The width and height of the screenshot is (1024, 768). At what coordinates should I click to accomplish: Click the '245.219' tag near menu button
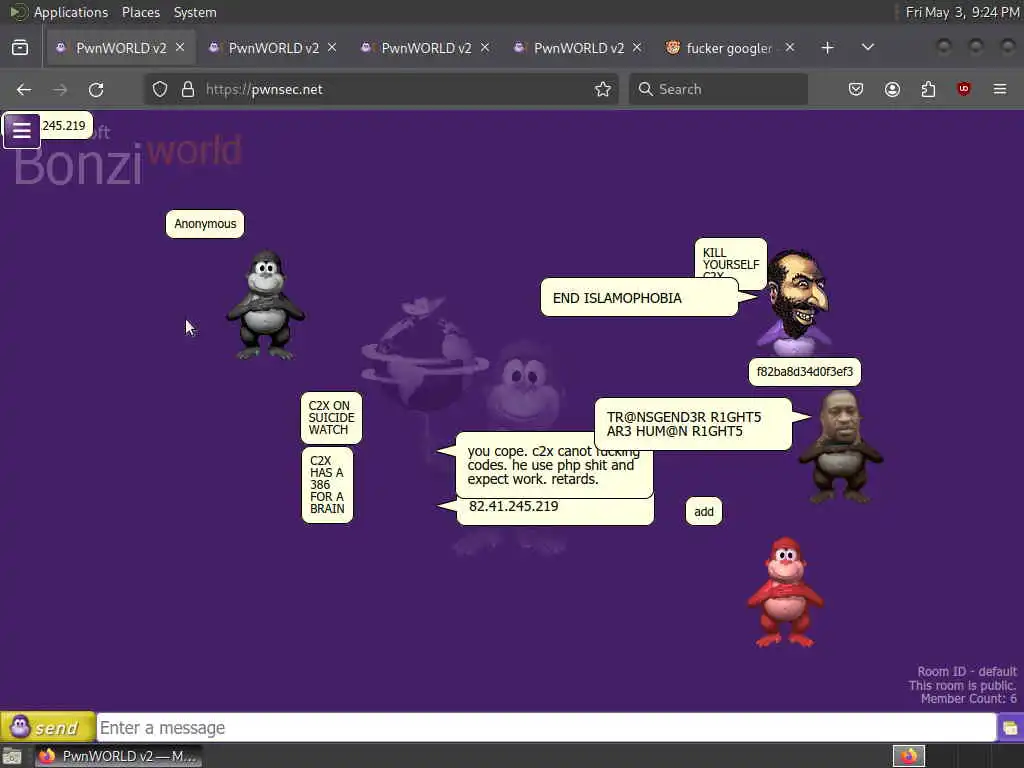65,125
